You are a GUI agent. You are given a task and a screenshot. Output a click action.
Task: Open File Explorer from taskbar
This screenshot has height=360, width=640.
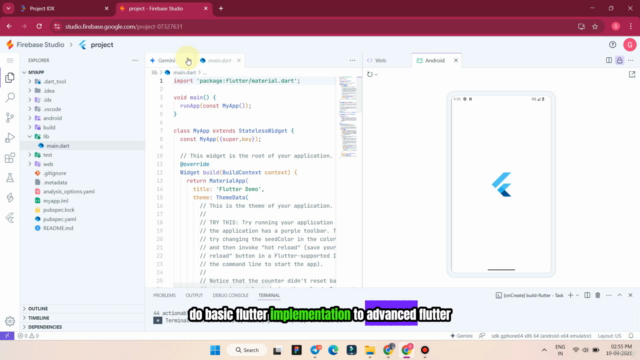coord(370,350)
